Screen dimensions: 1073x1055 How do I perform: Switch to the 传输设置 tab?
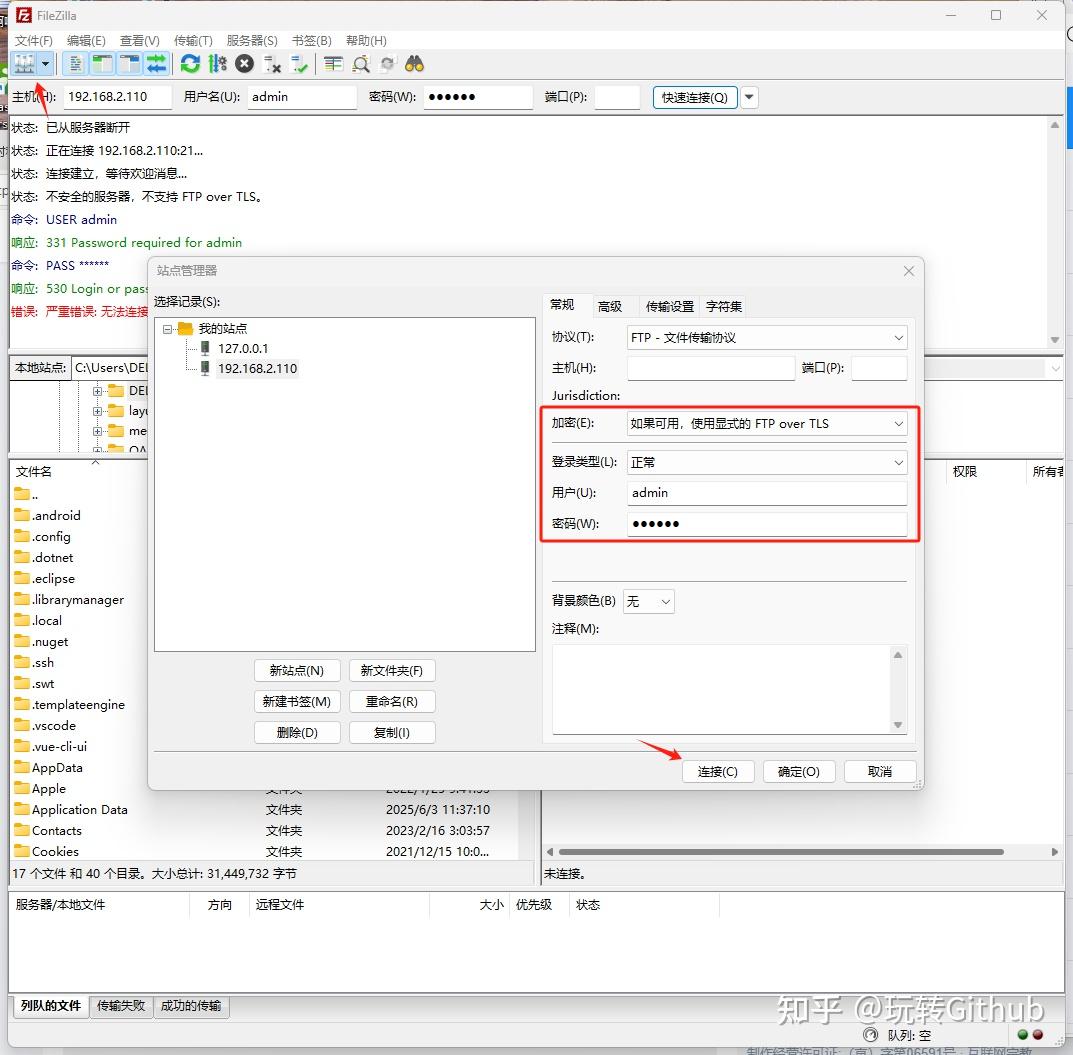(670, 307)
